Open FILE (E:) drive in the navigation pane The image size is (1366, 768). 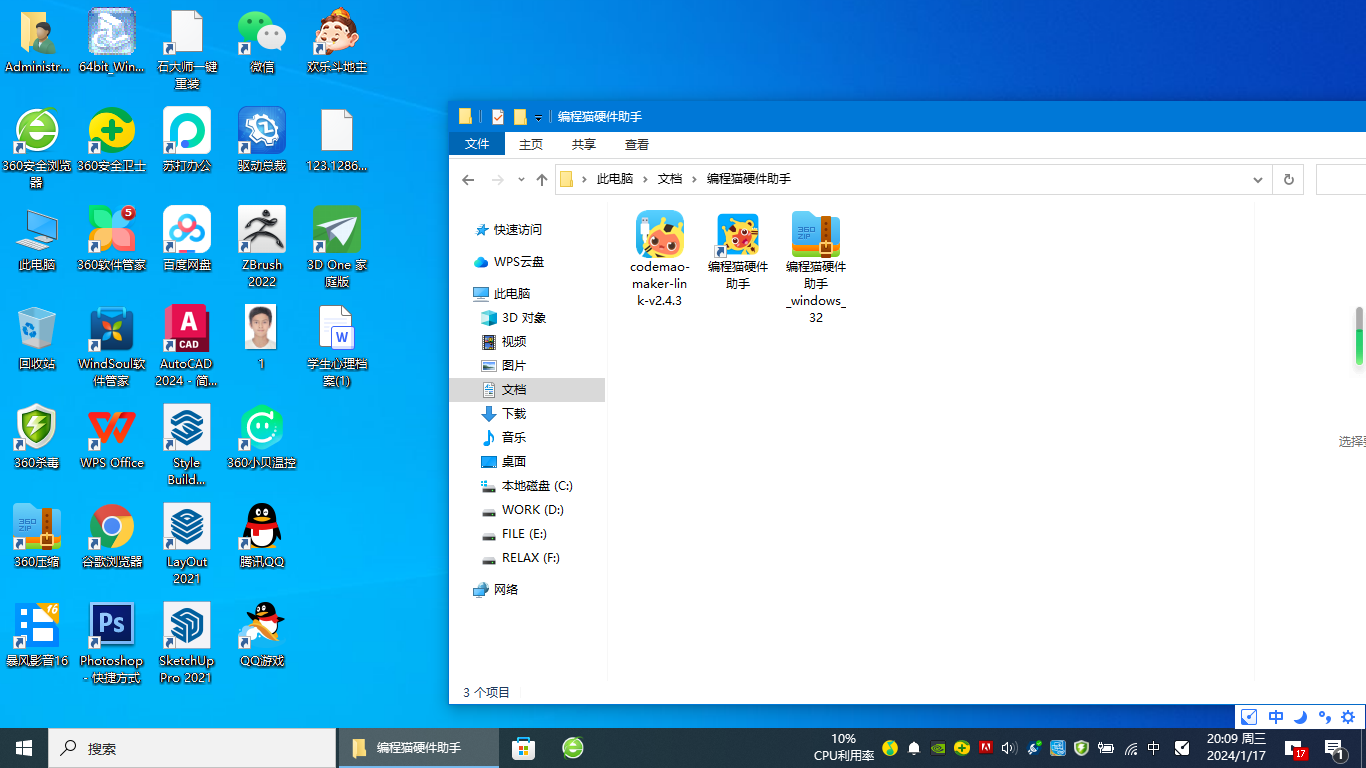526,534
